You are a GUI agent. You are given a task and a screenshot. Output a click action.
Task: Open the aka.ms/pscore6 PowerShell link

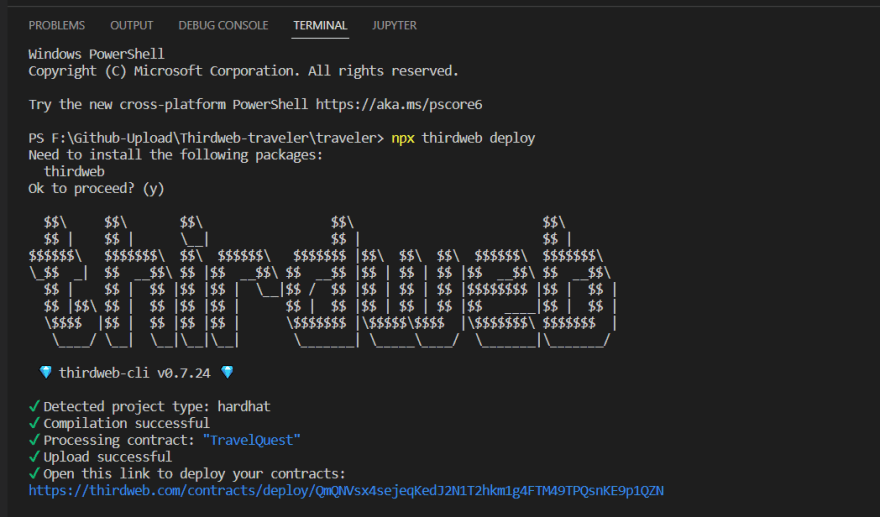pos(400,104)
